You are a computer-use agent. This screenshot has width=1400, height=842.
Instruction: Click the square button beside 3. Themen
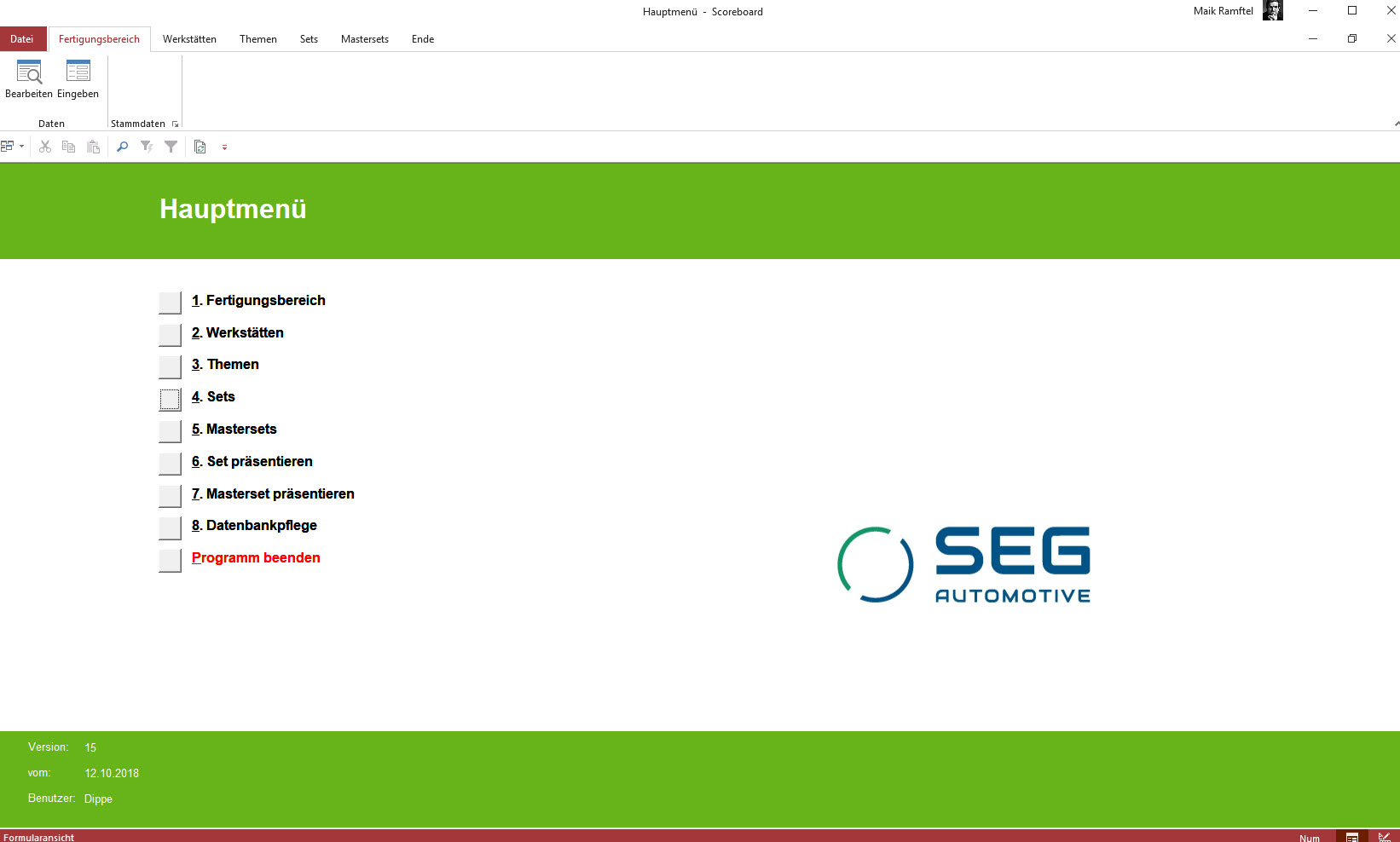point(170,366)
